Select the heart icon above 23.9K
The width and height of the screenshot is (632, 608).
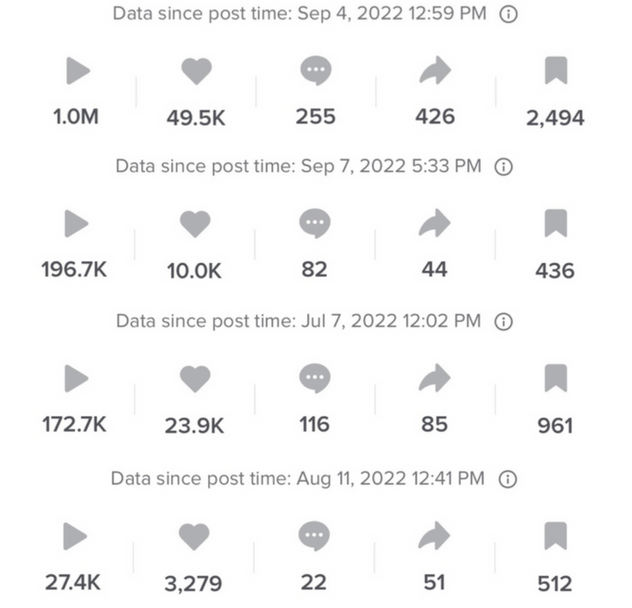195,379
